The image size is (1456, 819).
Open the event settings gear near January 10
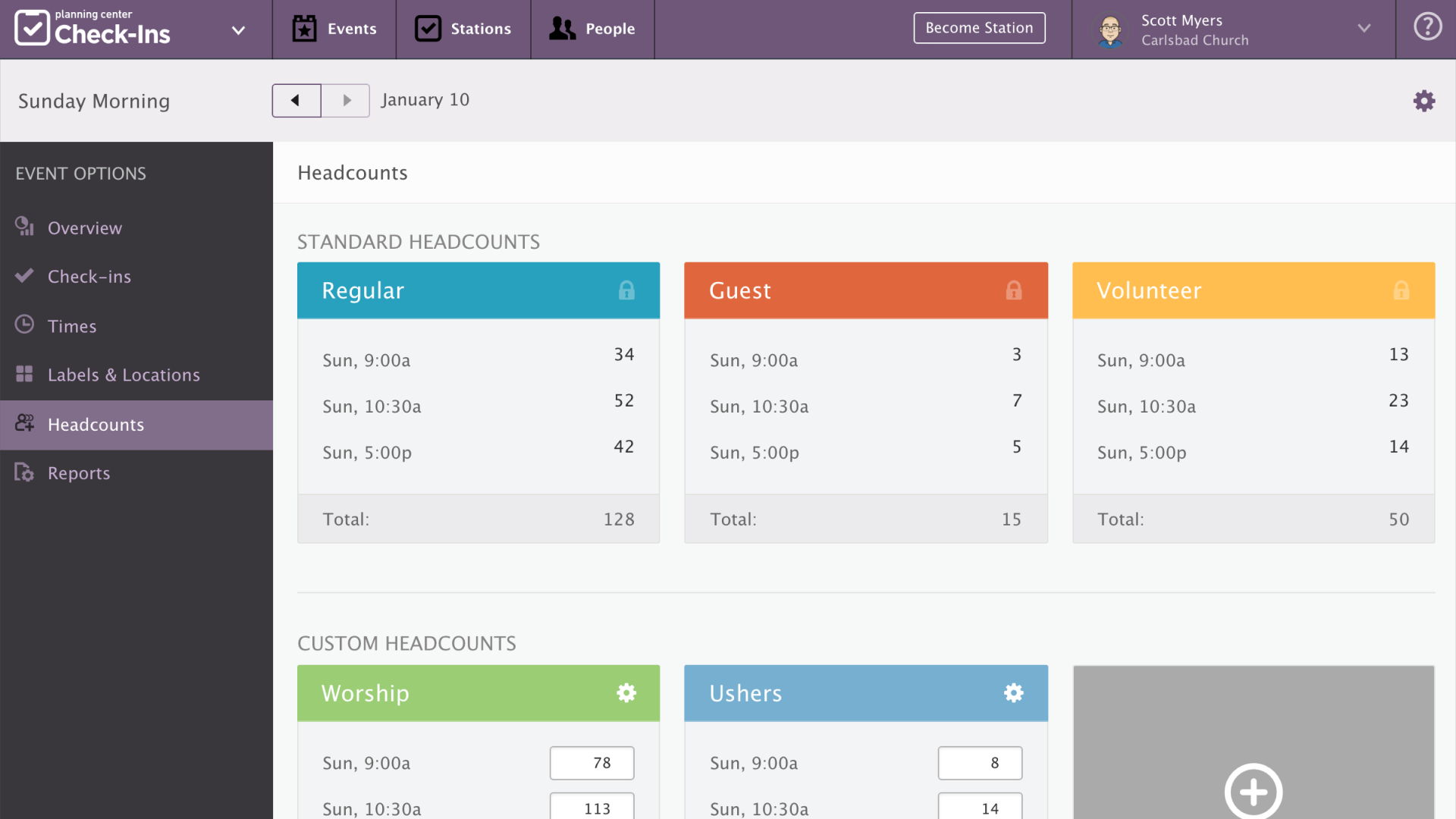click(x=1424, y=100)
